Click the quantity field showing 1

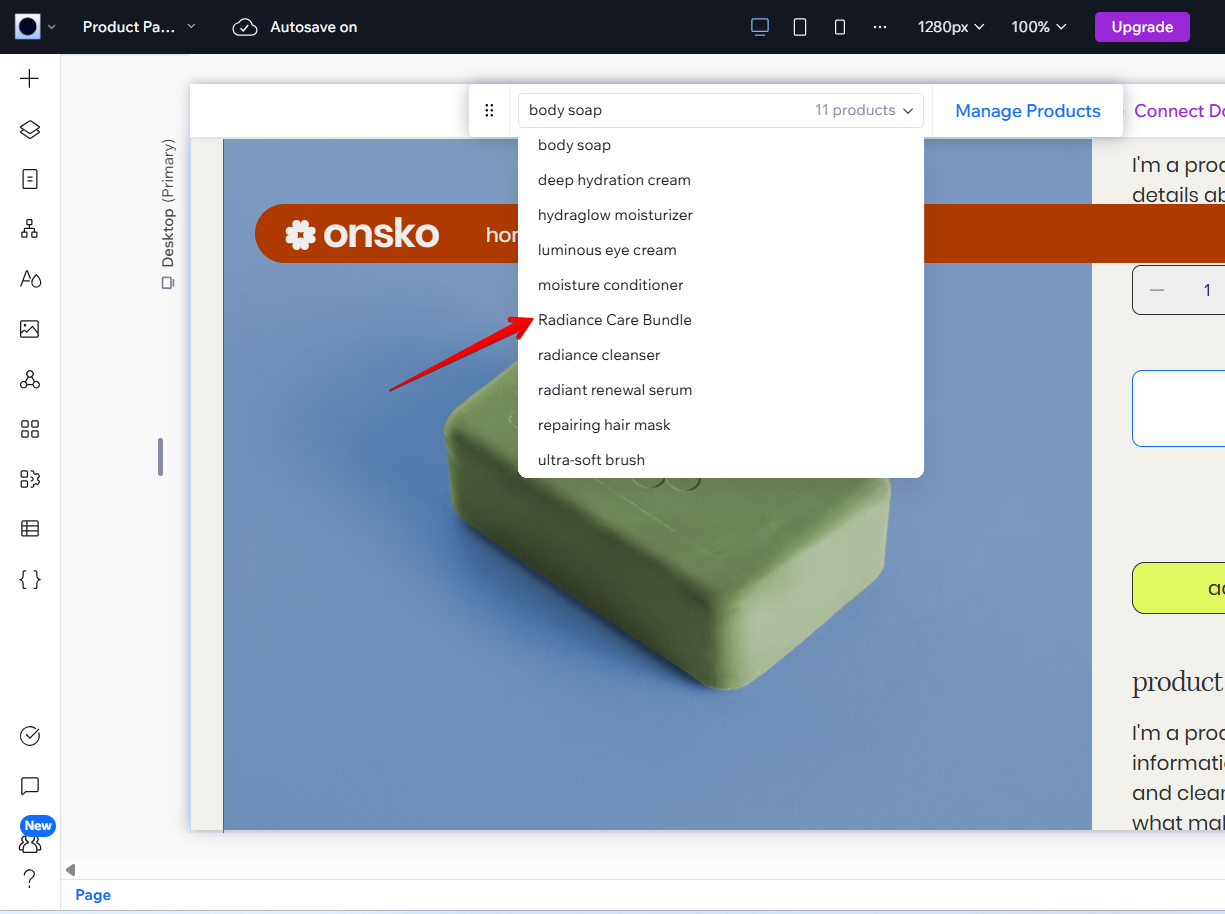click(1208, 290)
